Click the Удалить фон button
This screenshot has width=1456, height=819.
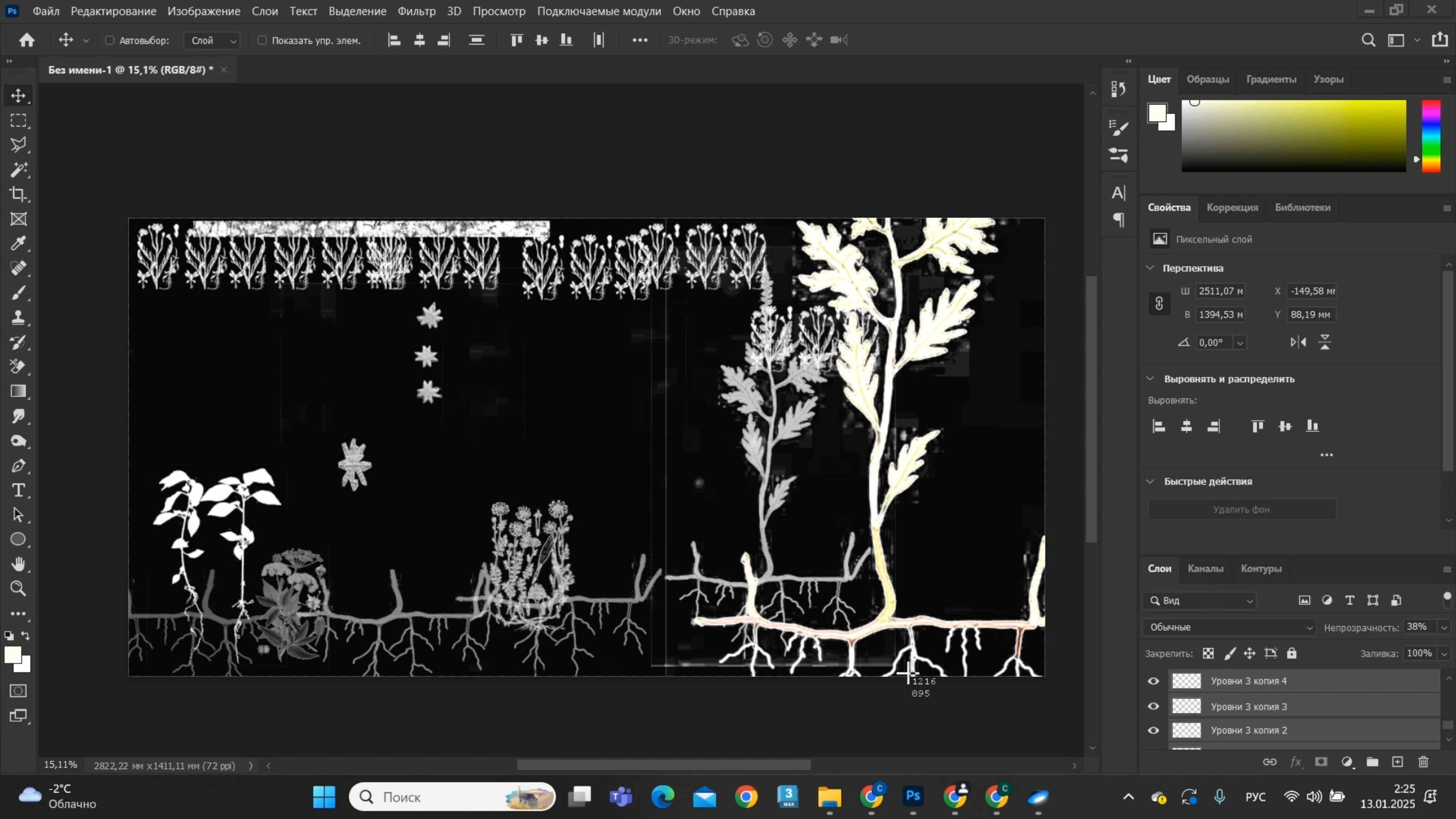(1241, 509)
